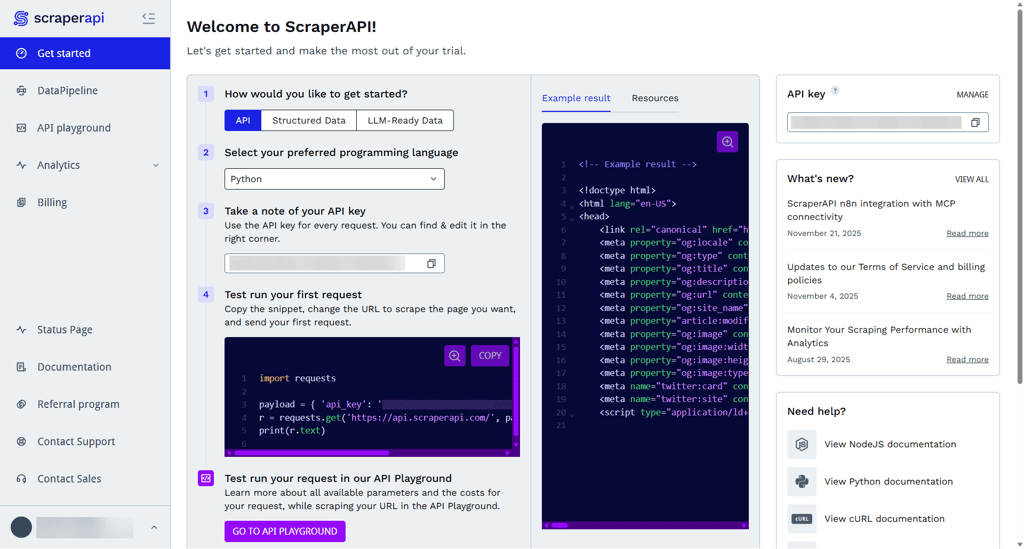Screen dimensions: 1024x549
Task: Click the API key help question mark
Action: pos(835,91)
